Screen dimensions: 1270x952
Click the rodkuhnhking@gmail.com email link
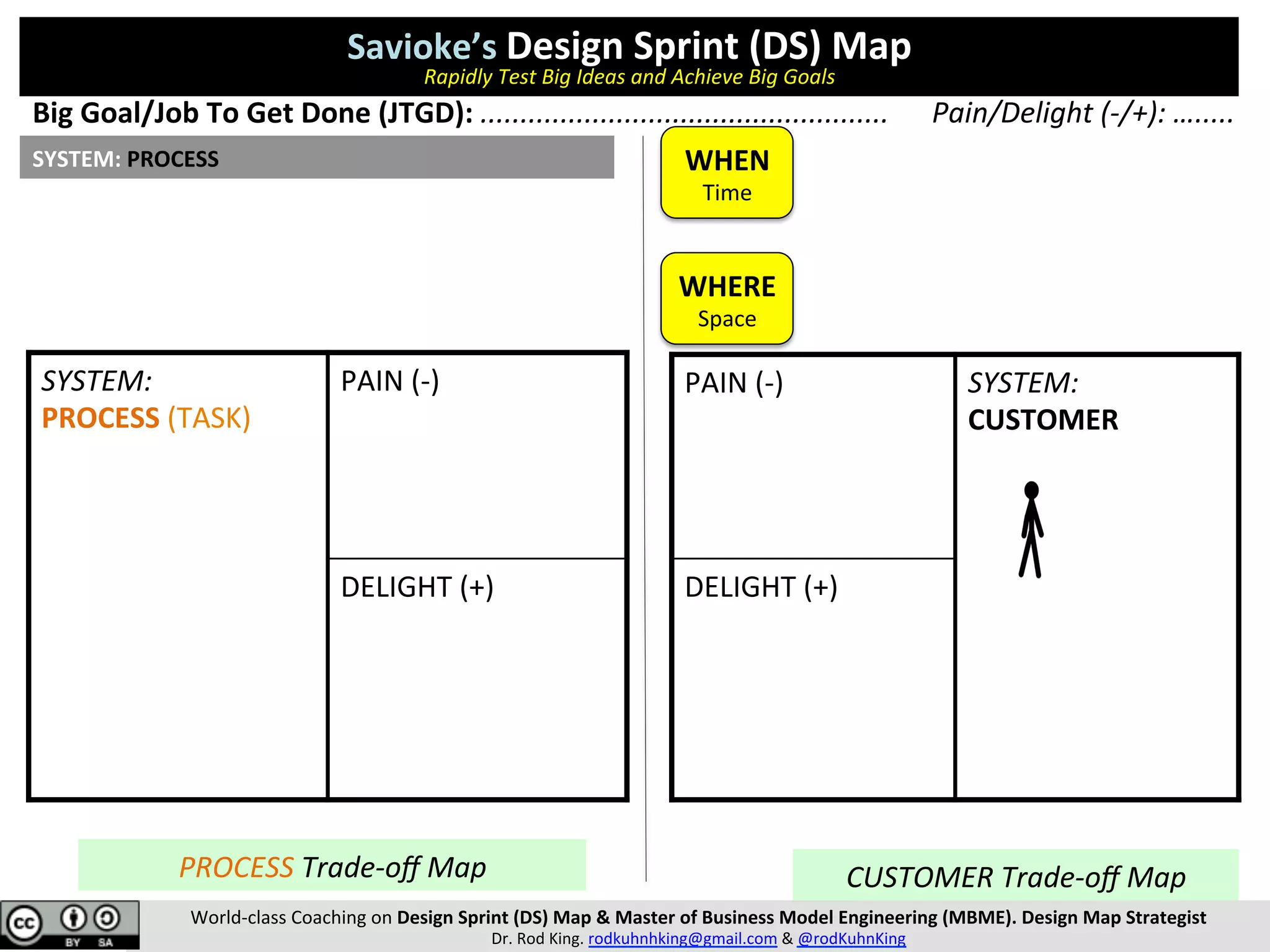pyautogui.click(x=682, y=939)
